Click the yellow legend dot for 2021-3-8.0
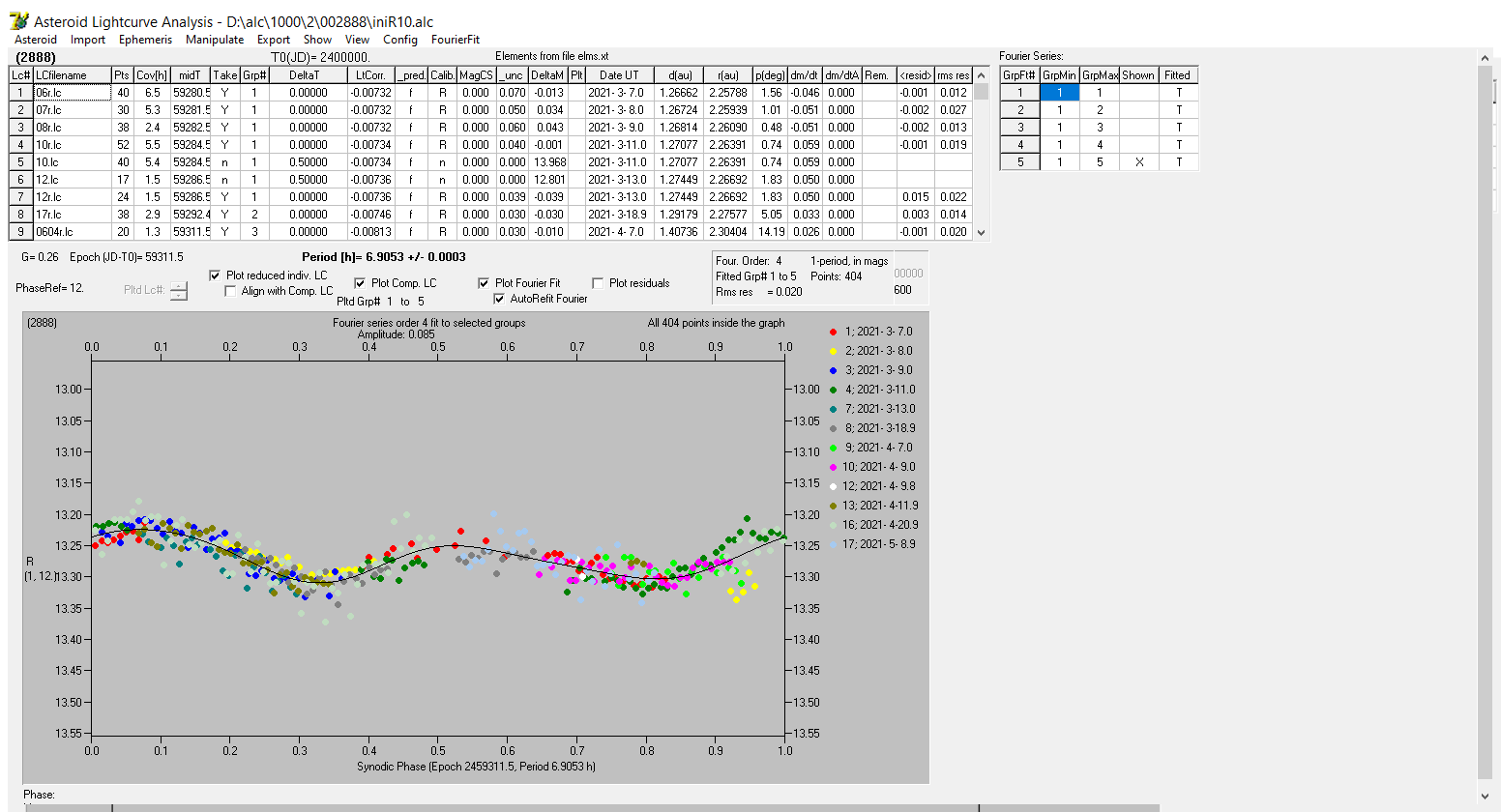 pos(833,351)
